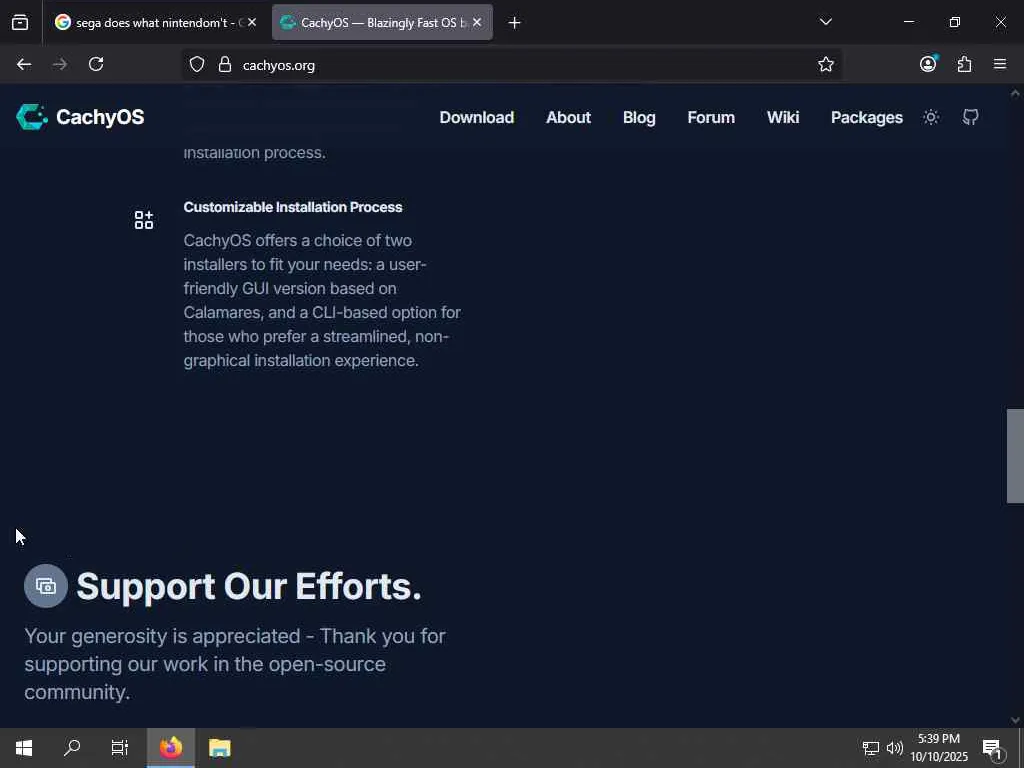Open the GitHub icon link
Image resolution: width=1024 pixels, height=768 pixels.
(x=970, y=118)
